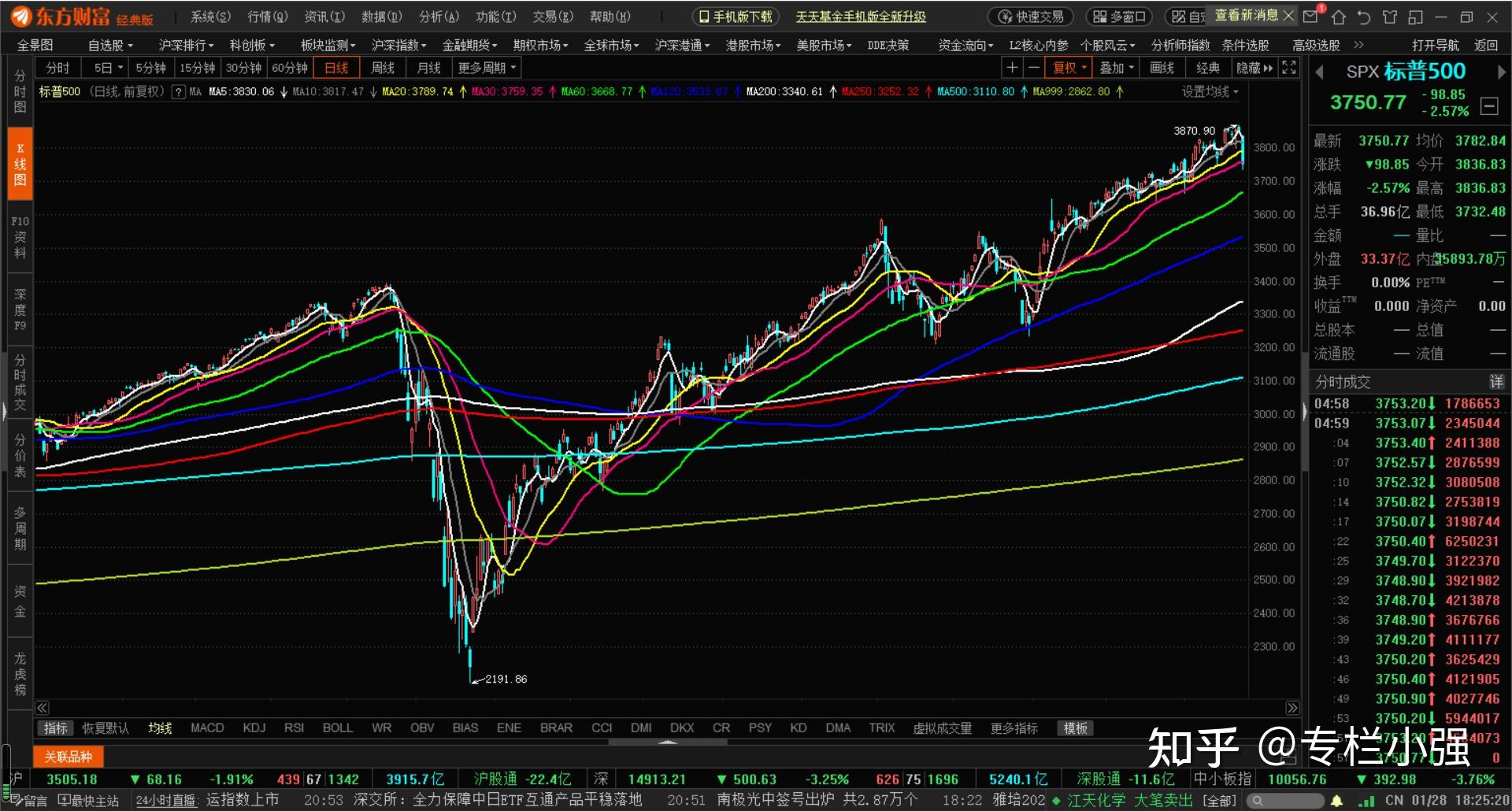
Task: Open the 复权 adjustment dropdown
Action: pyautogui.click(x=1069, y=68)
